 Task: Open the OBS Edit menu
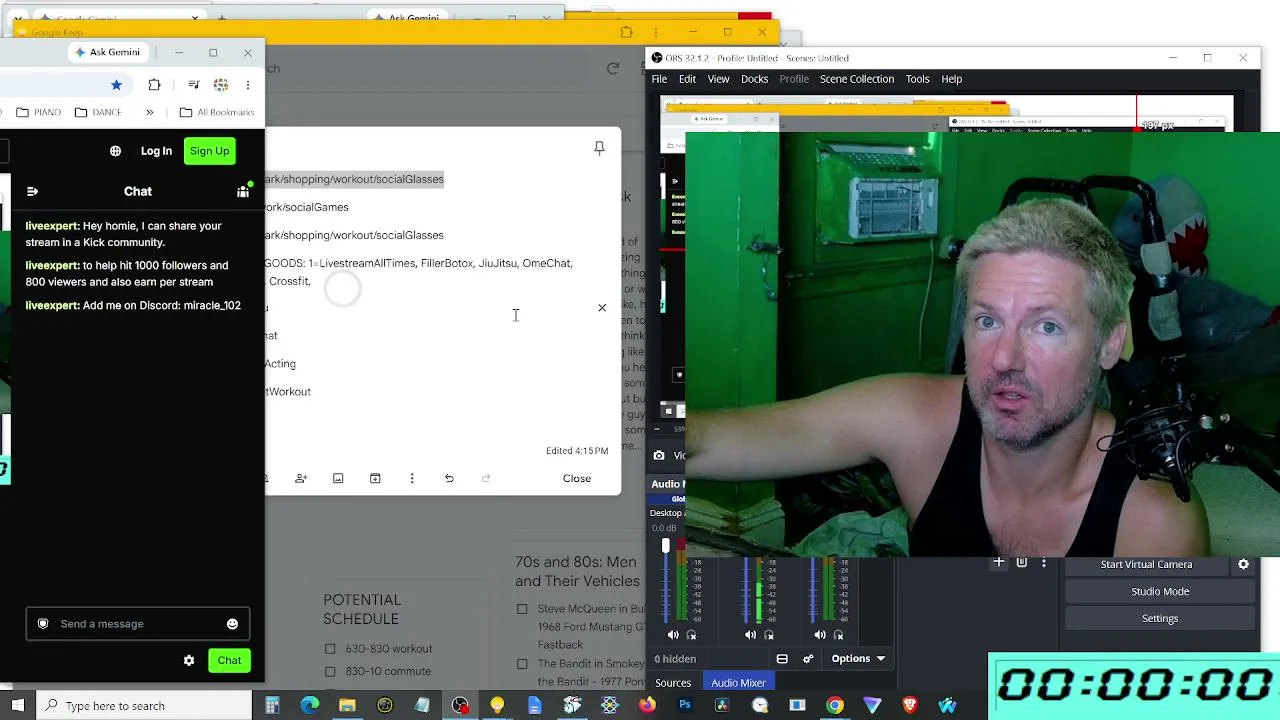(688, 79)
